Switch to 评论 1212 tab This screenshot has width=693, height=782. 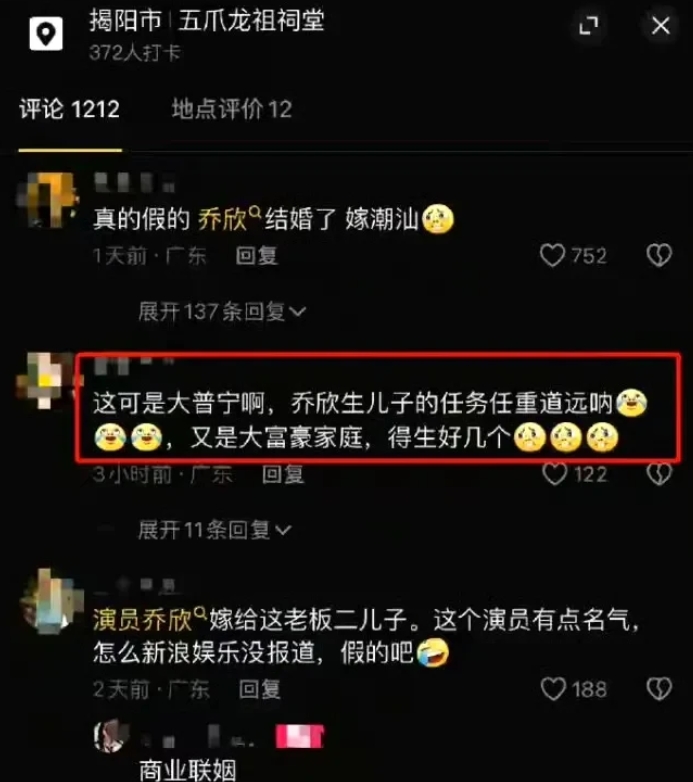click(70, 109)
